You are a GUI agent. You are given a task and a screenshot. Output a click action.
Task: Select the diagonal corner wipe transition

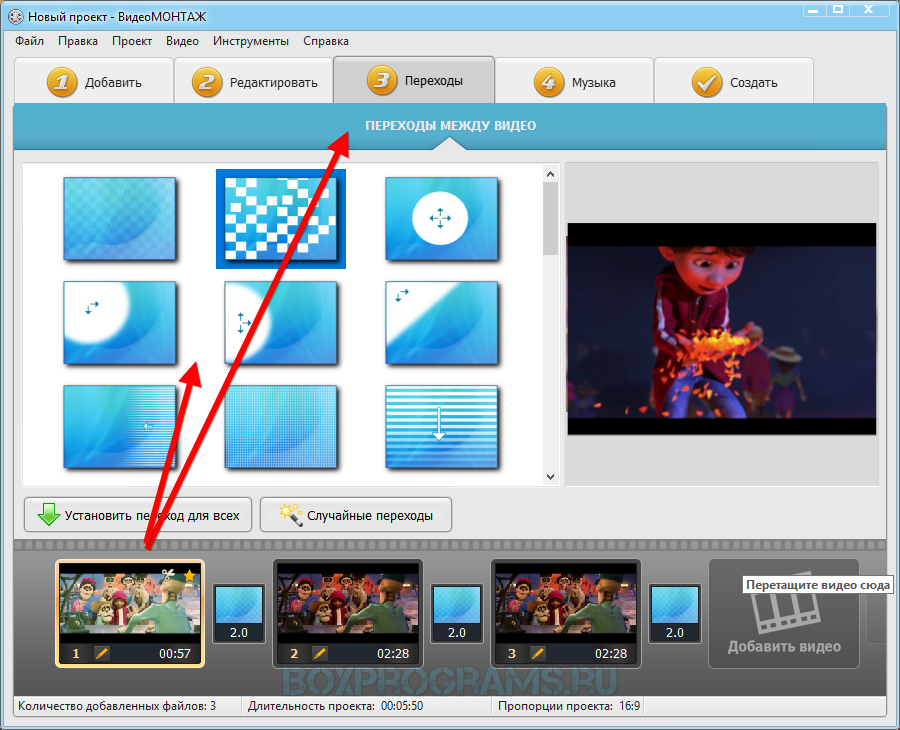click(441, 323)
